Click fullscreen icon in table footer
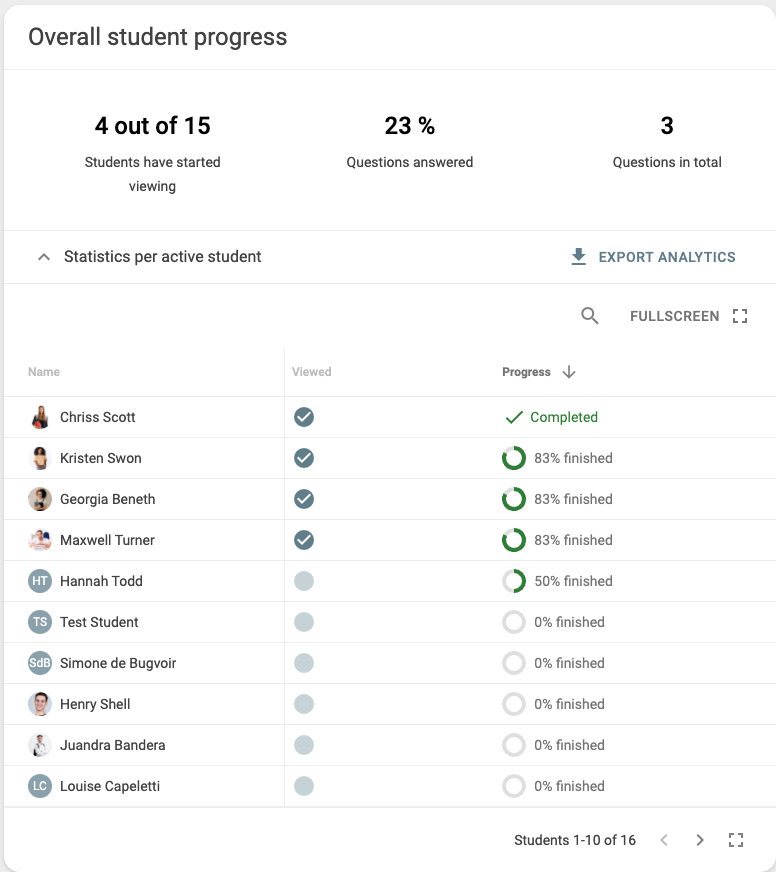Screen dimensions: 776x872 [x=736, y=840]
